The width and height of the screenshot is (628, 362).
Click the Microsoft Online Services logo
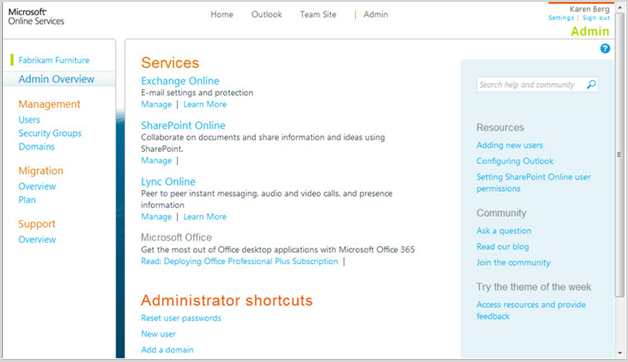tap(36, 16)
